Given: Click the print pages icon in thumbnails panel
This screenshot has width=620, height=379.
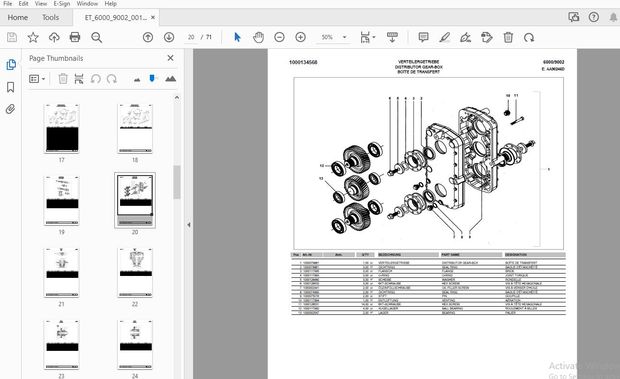Looking at the screenshot, I should click(79, 79).
